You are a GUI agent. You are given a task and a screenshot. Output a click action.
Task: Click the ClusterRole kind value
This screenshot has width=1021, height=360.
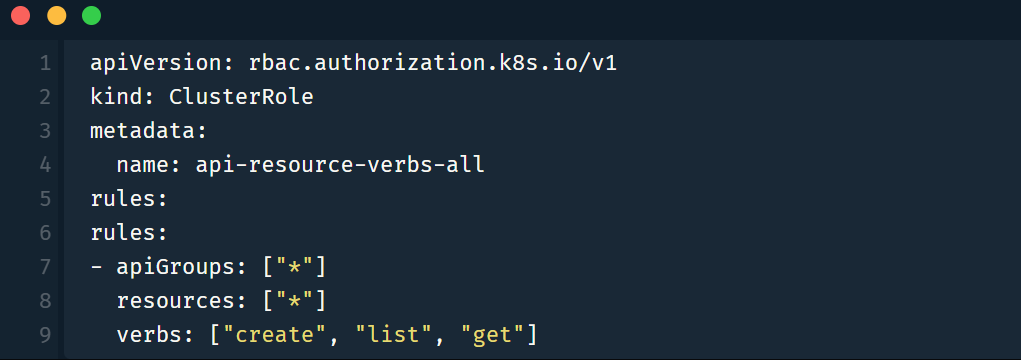[x=242, y=98]
